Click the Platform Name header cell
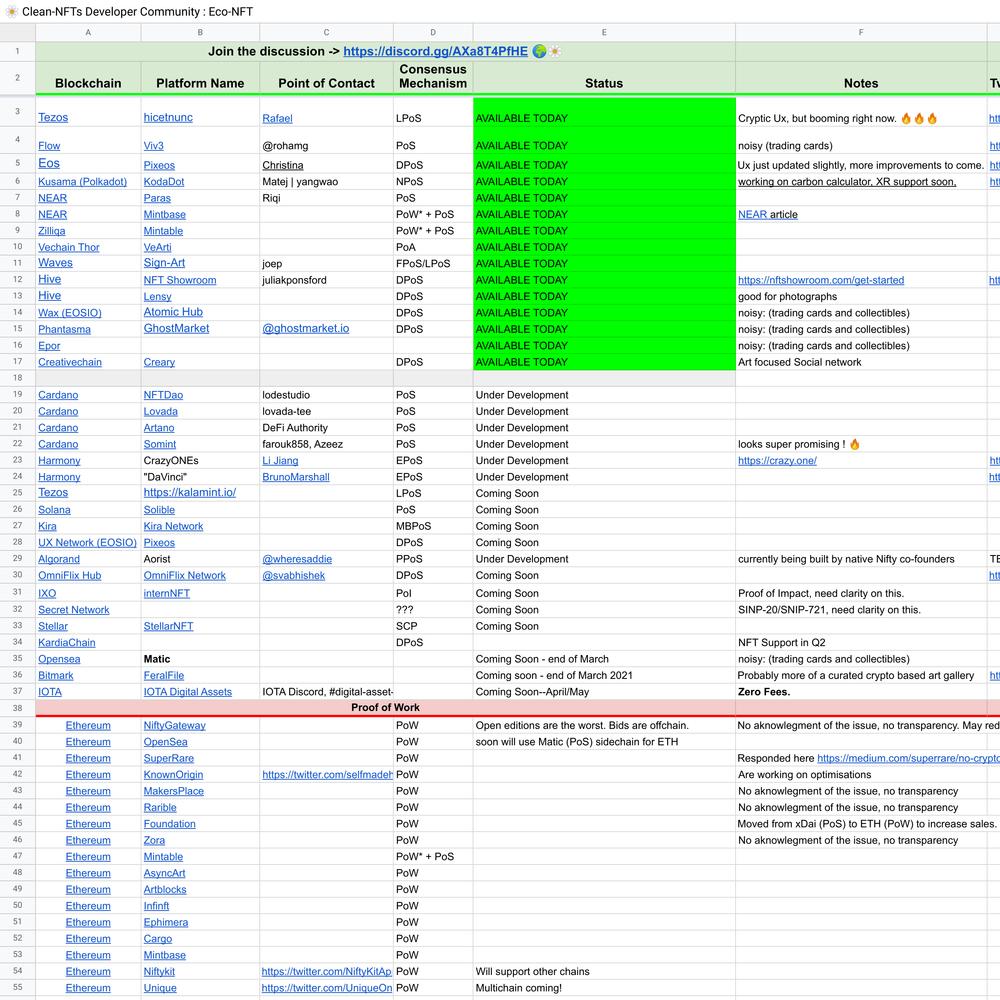Screen dimensions: 1000x1000 pos(200,78)
